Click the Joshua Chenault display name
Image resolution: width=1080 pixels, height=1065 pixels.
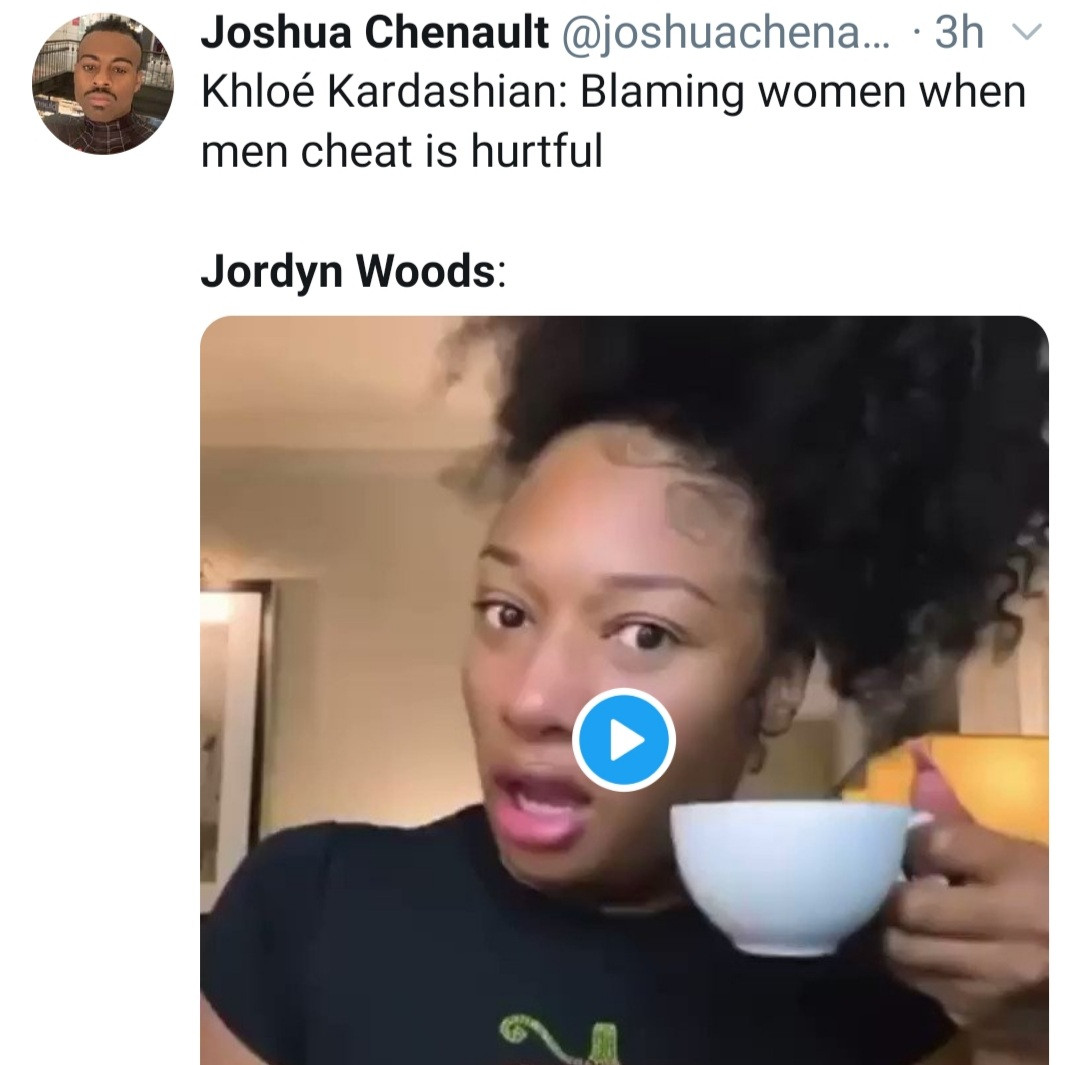click(x=375, y=32)
